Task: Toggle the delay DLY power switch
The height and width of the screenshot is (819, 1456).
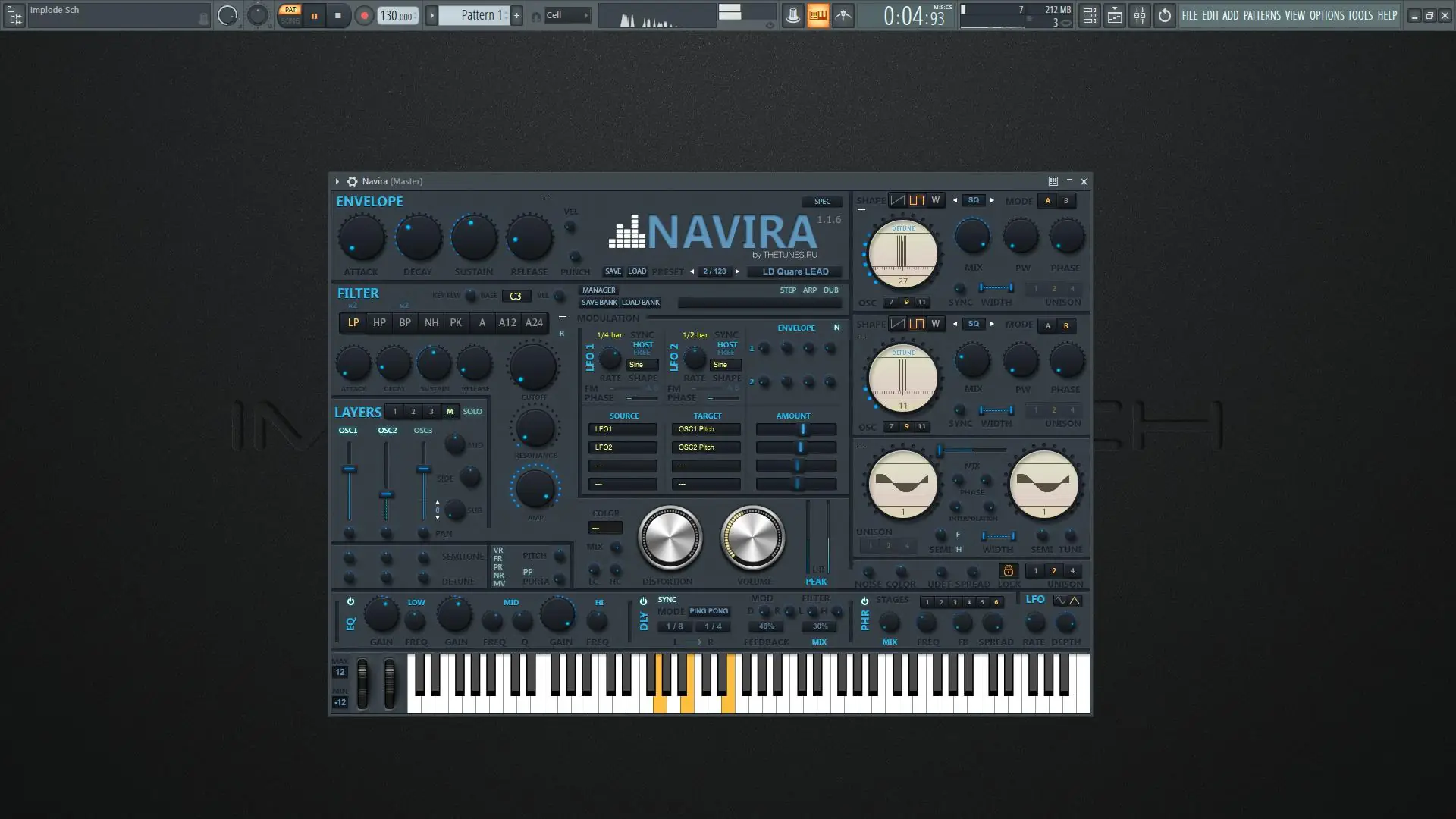Action: click(643, 601)
